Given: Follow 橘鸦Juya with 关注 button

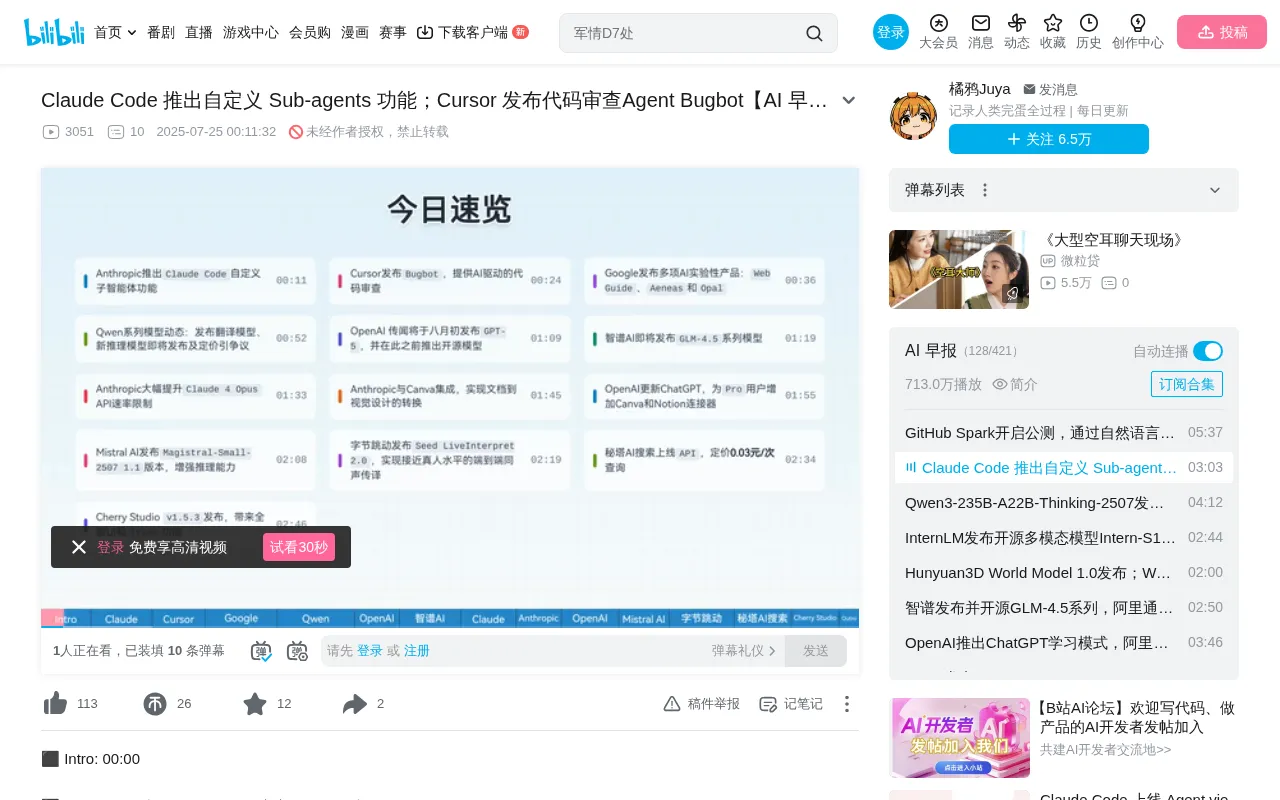Looking at the screenshot, I should click(1049, 139).
